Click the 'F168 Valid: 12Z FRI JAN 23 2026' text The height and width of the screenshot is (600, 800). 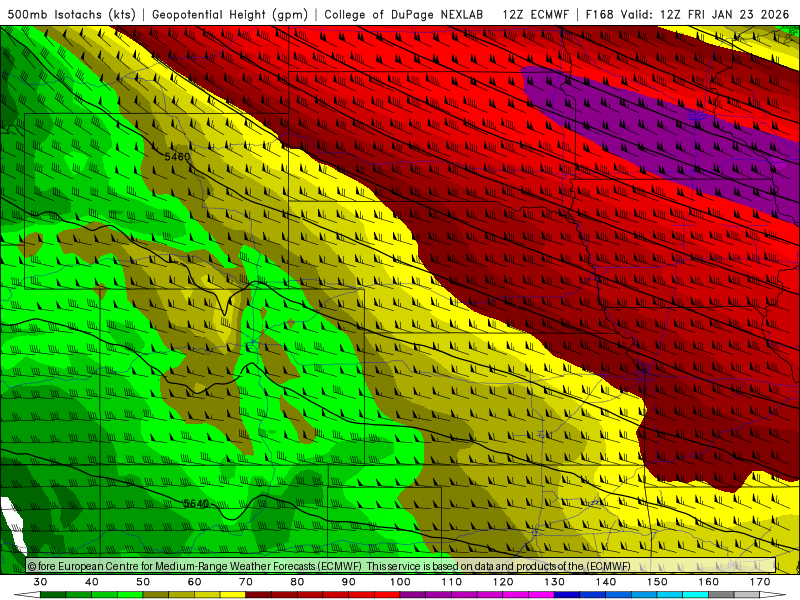(687, 15)
